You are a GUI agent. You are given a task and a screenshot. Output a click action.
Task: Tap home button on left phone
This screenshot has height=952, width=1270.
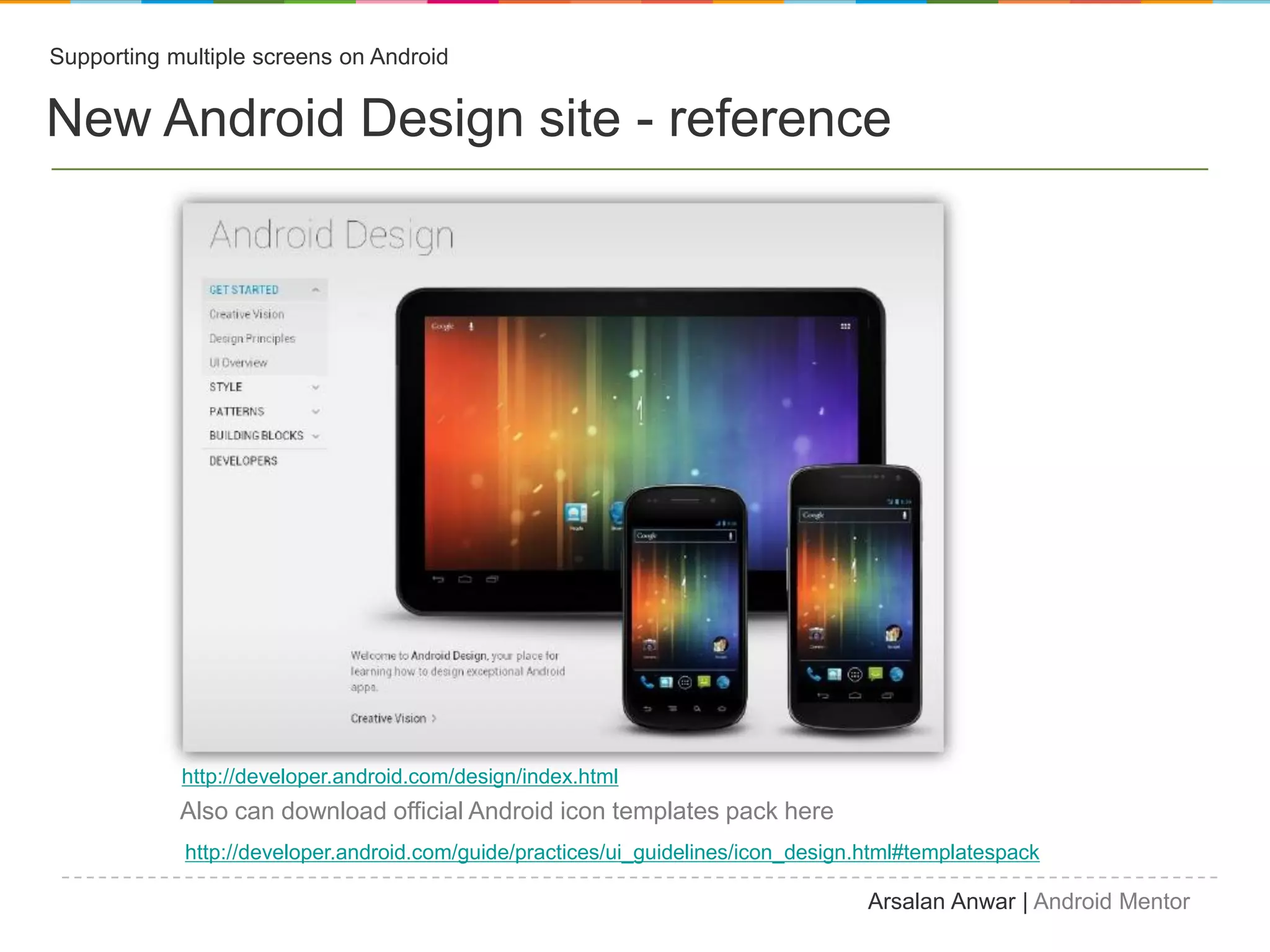[722, 708]
